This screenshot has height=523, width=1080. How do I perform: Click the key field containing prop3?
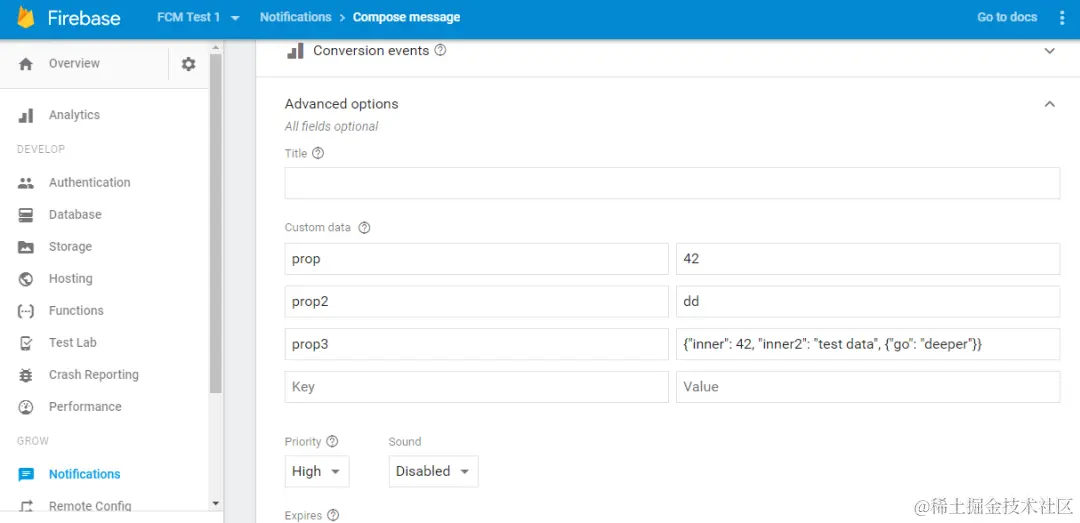(477, 345)
